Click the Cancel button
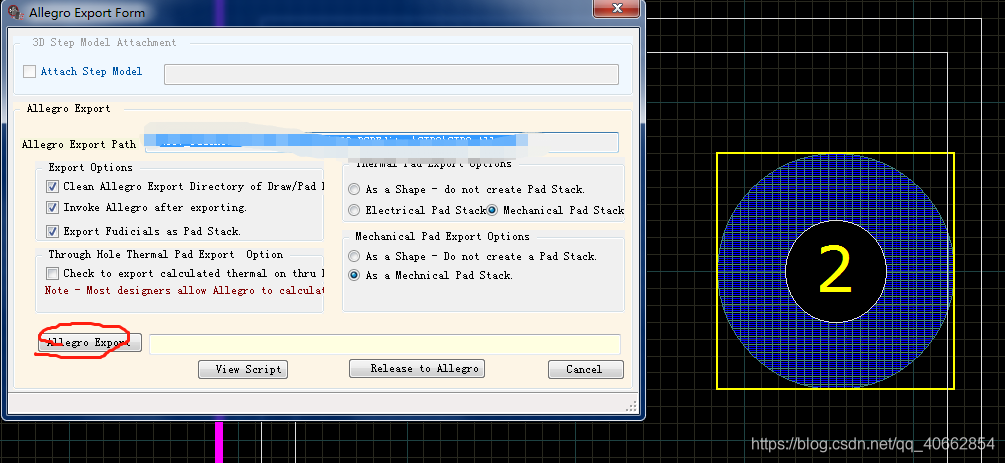This screenshot has height=463, width=1005. pos(586,369)
